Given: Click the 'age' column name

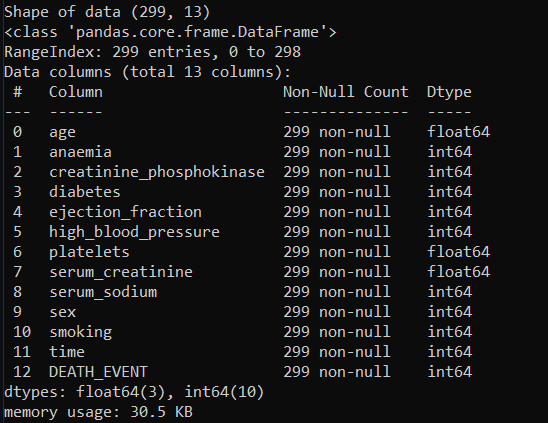Looking at the screenshot, I should tap(62, 132).
